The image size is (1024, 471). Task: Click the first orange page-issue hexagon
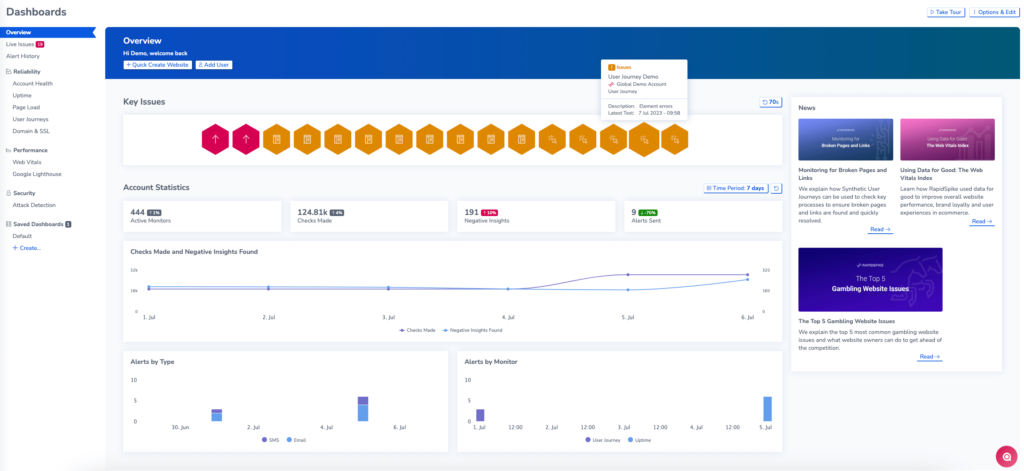[277, 139]
